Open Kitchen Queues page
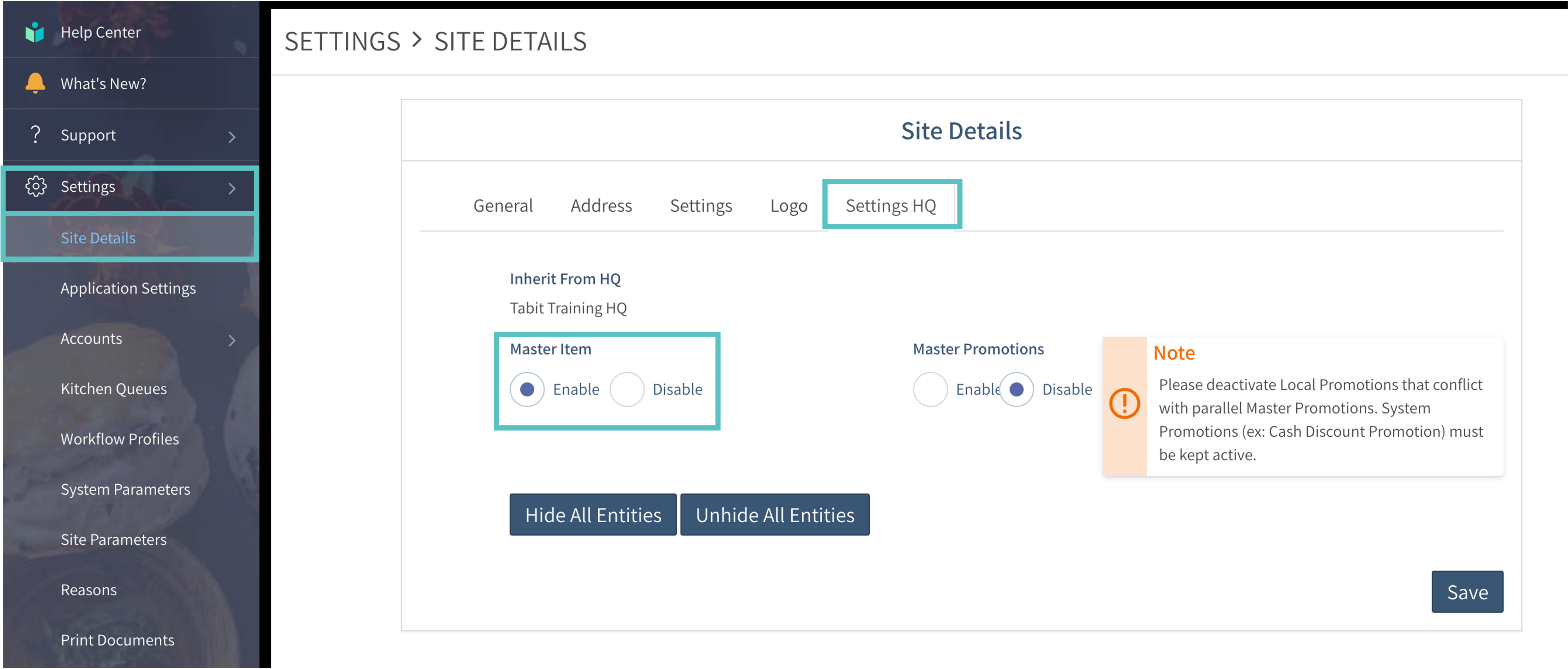The width and height of the screenshot is (1568, 669). click(x=114, y=389)
